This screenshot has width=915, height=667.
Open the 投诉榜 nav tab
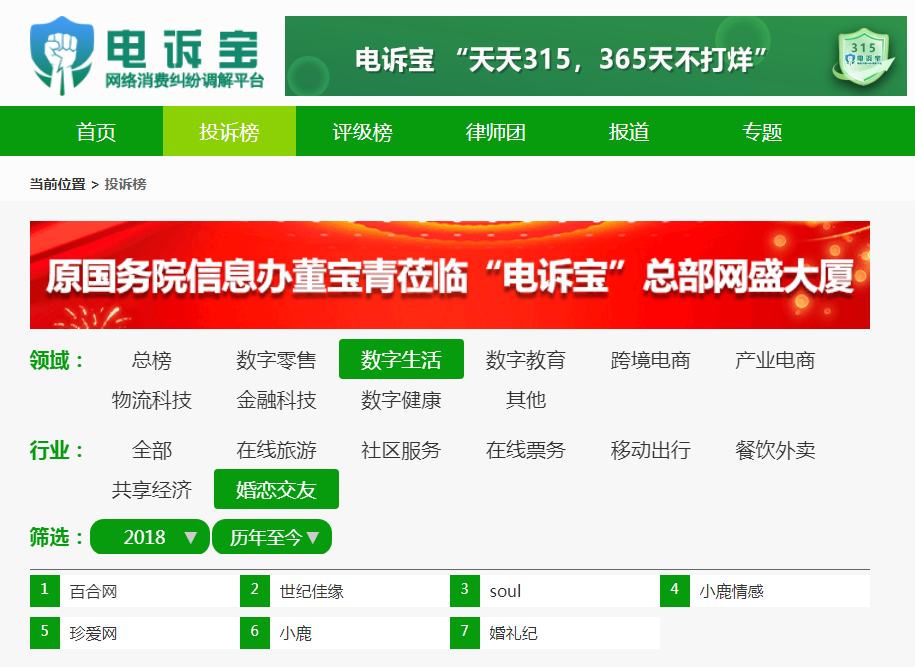[229, 131]
